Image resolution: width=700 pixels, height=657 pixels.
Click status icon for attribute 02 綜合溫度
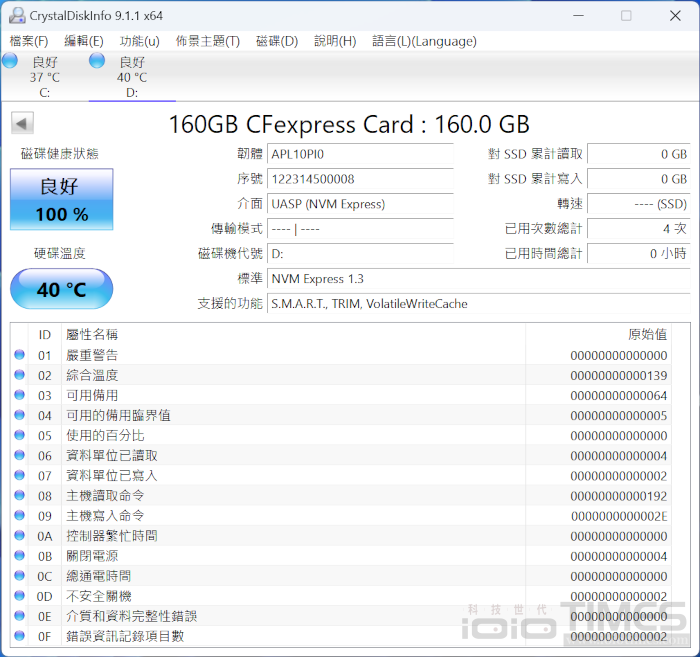[x=19, y=375]
